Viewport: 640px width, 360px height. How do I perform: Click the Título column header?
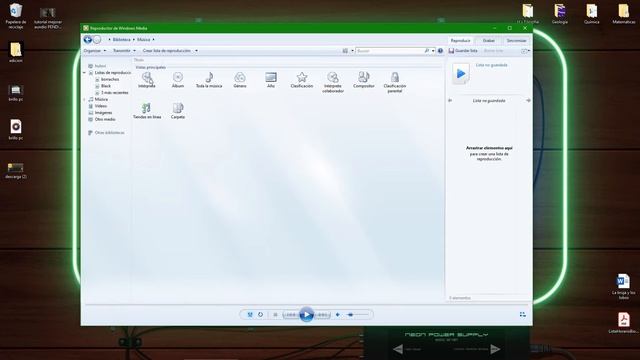[x=139, y=60]
